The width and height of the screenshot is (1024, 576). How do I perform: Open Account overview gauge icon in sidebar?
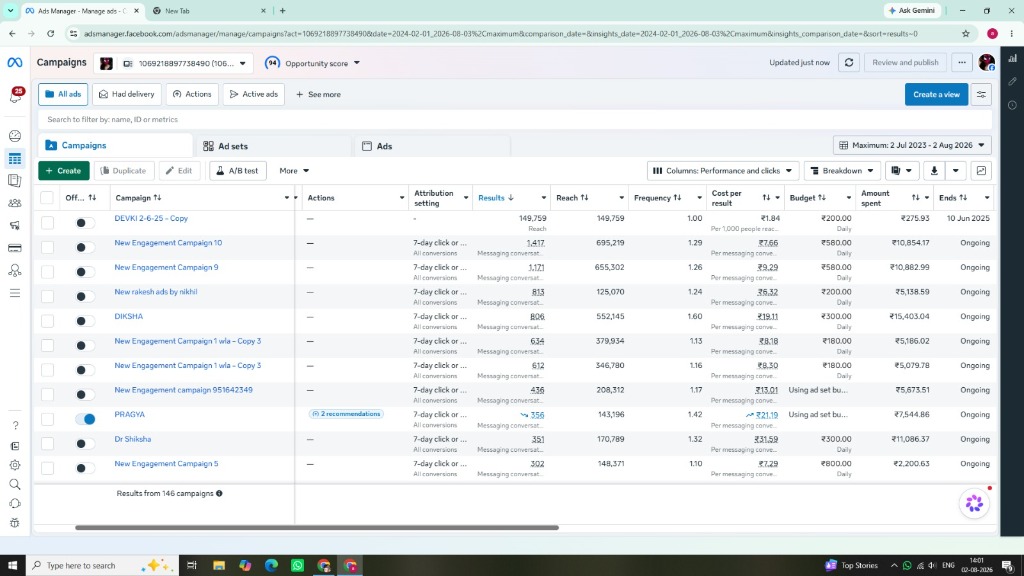click(14, 136)
